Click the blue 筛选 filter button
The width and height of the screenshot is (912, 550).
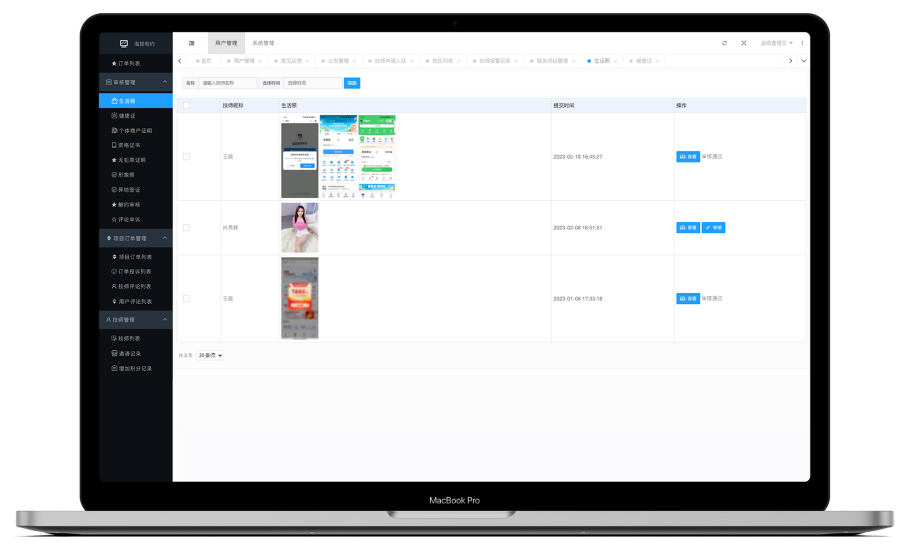pos(352,83)
